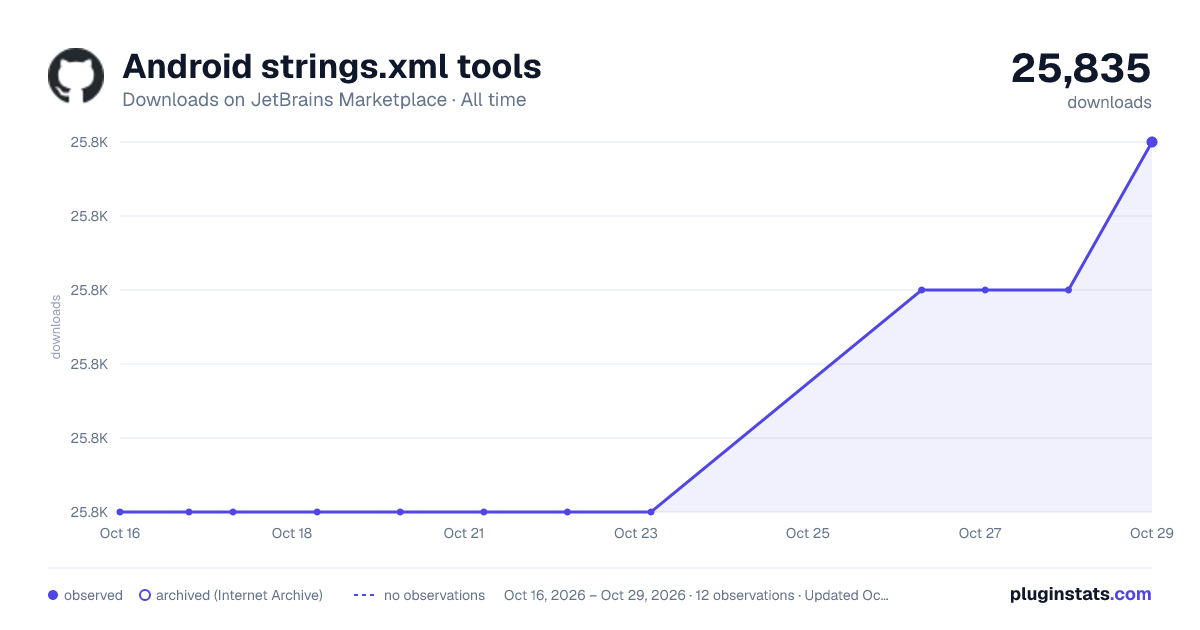
Task: Select the data point above Oct 27
Action: pos(985,290)
